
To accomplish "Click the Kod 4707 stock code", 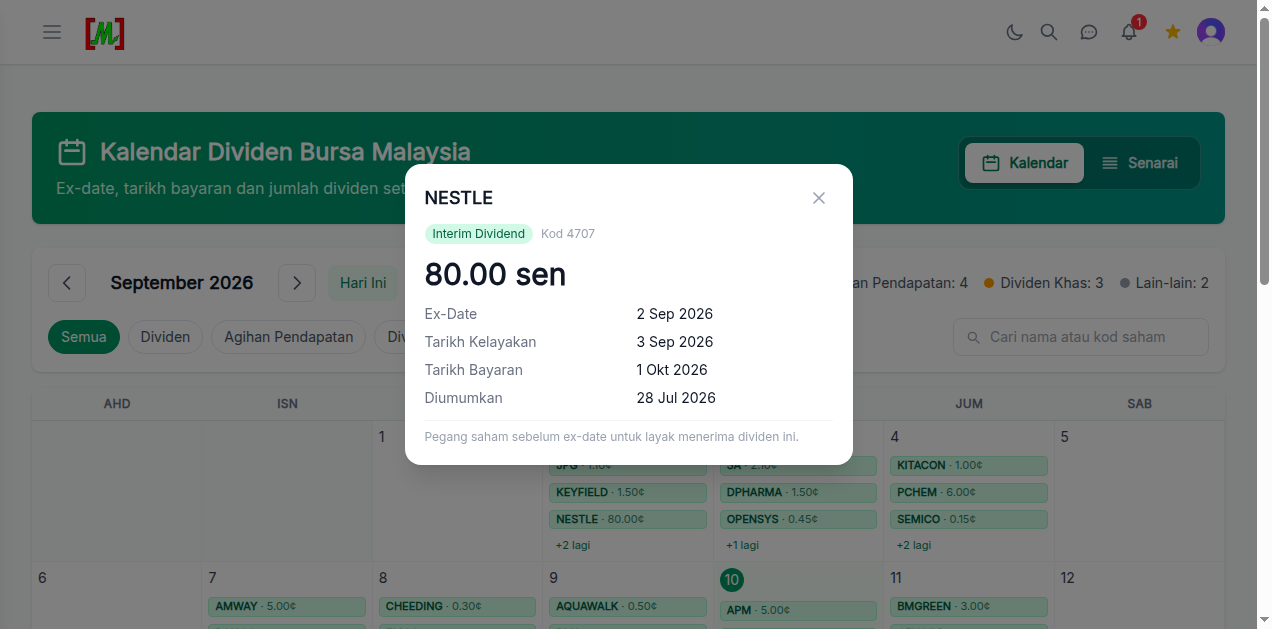I will [568, 234].
